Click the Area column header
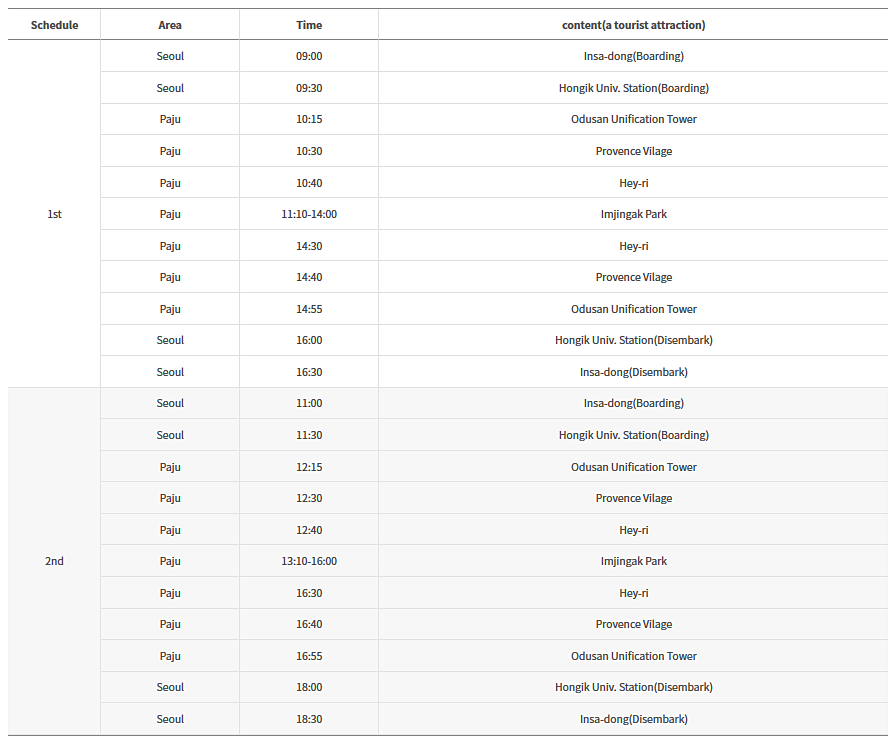896x742 pixels. tap(170, 25)
